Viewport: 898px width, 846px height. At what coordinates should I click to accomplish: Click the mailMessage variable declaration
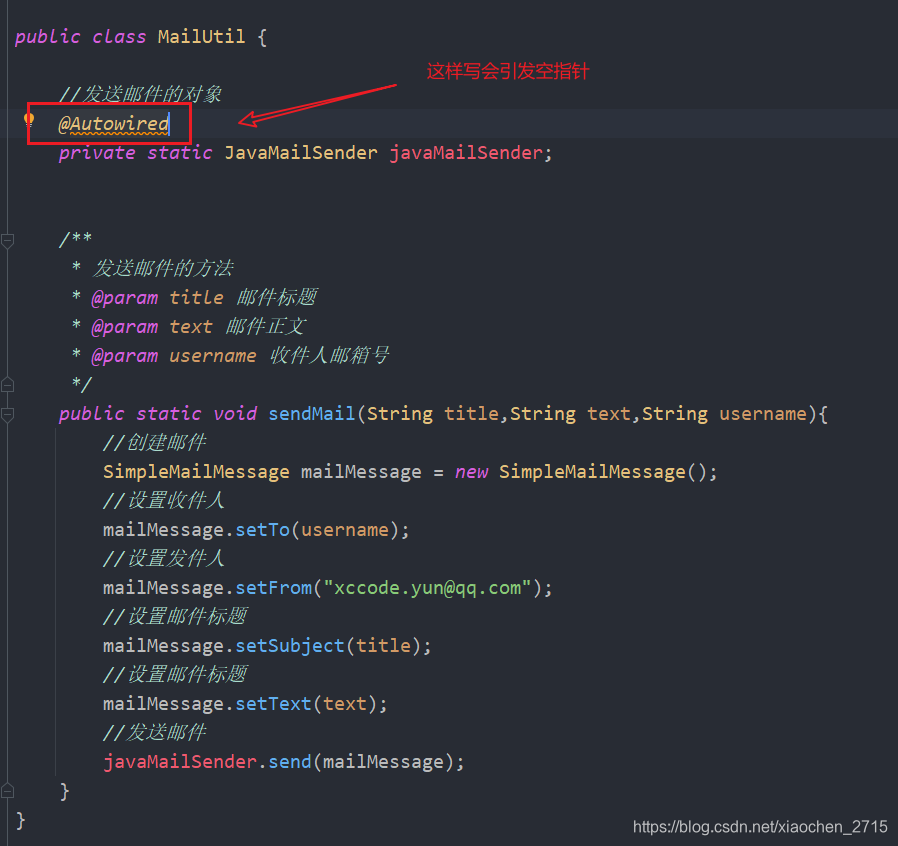pos(361,472)
